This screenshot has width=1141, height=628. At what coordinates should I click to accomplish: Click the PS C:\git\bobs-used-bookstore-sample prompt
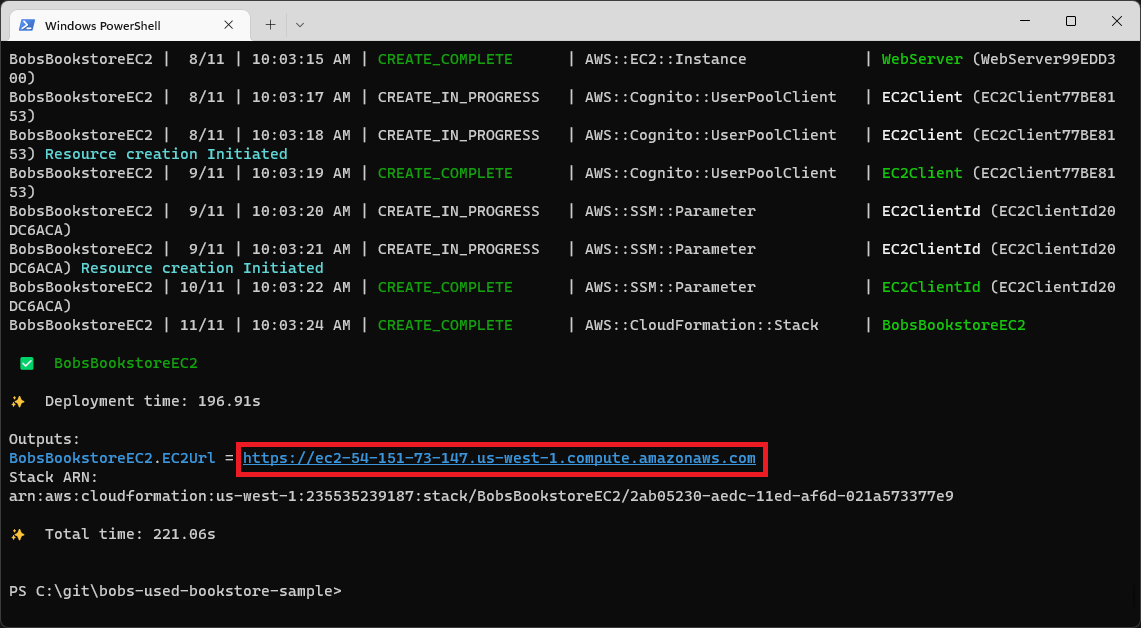175,591
